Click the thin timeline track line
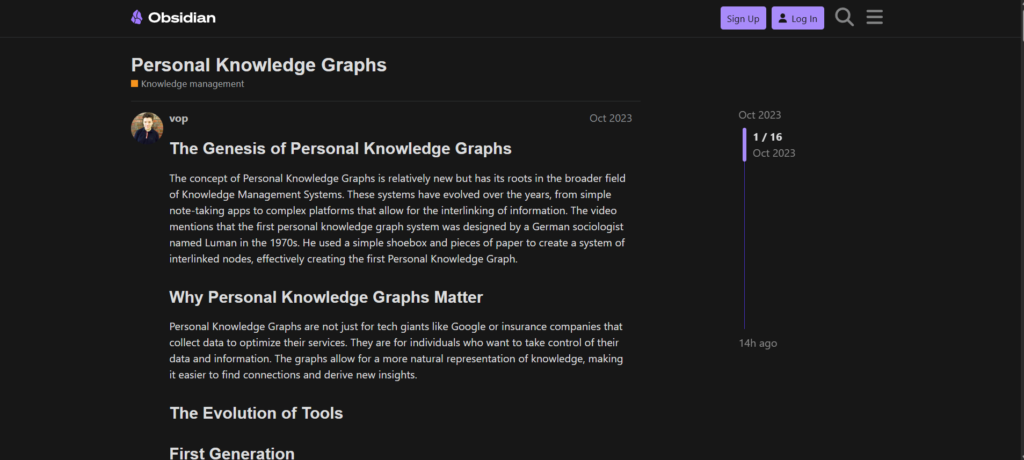Viewport: 1024px width, 460px height. tap(744, 245)
